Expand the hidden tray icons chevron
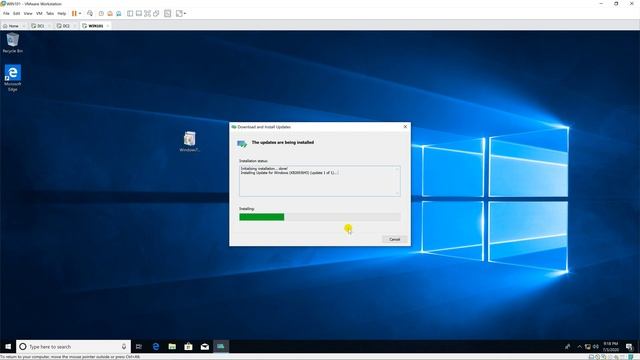 (x=579, y=347)
